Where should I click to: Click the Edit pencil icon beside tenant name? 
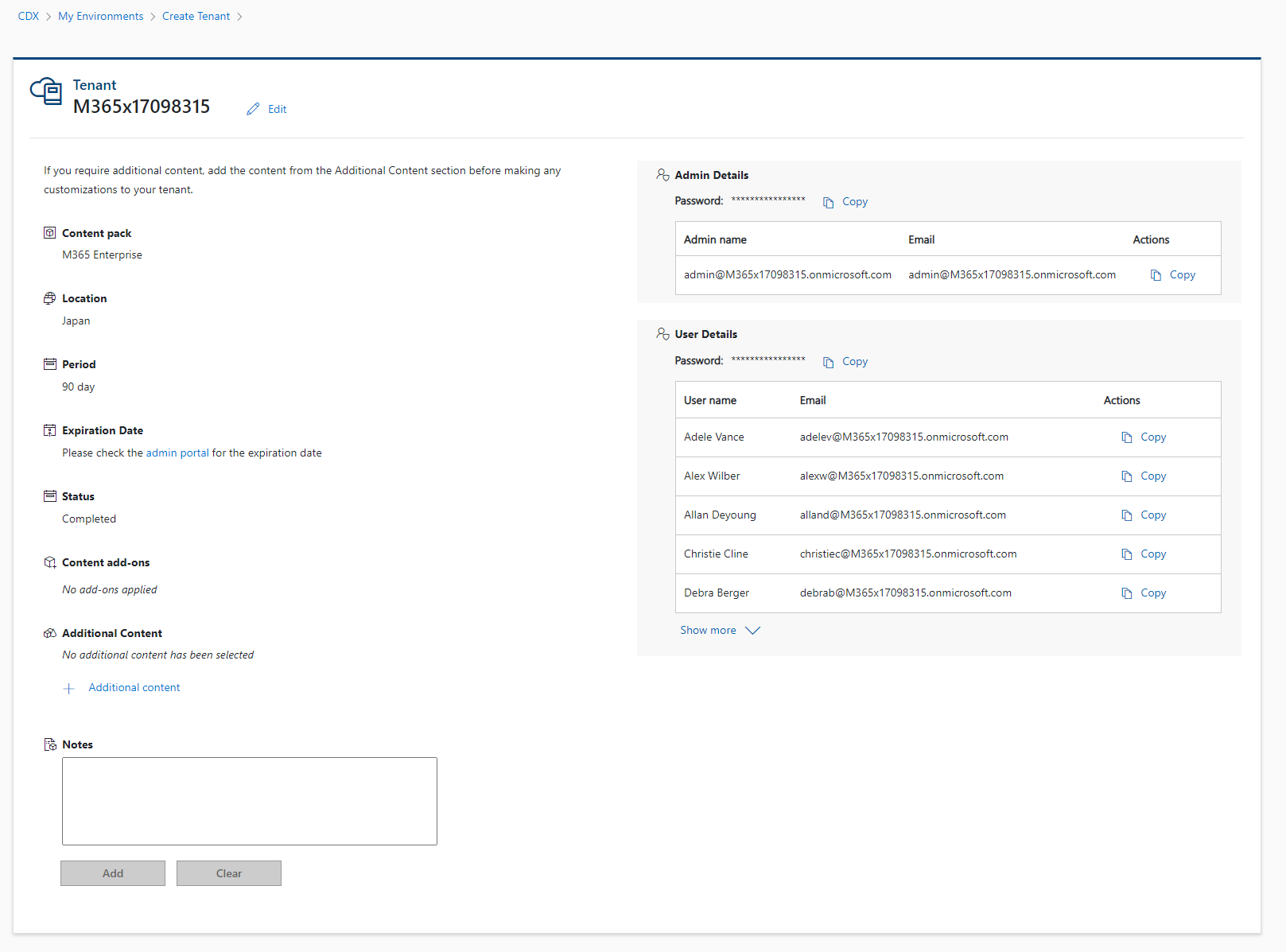point(253,109)
